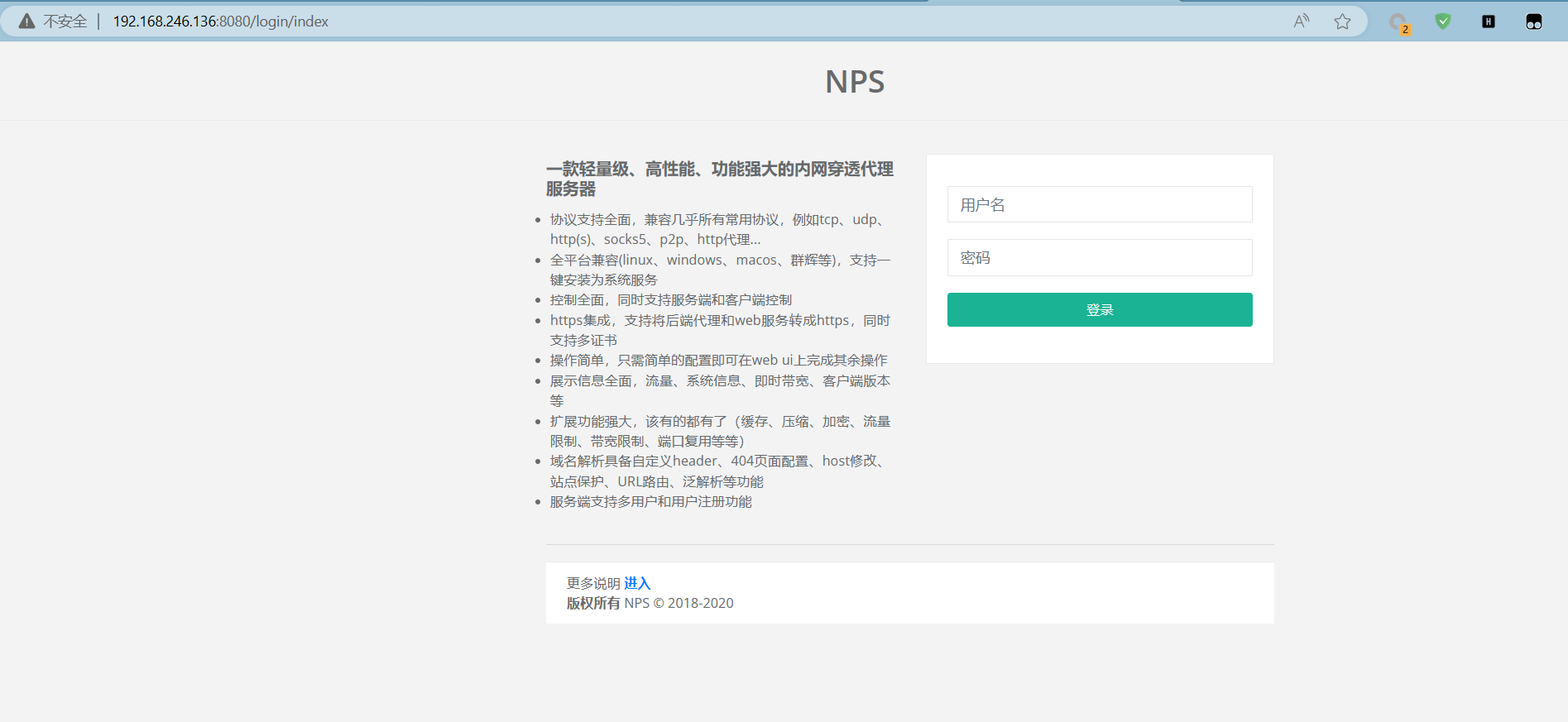Click the not-secure warning triangle icon

point(27,22)
